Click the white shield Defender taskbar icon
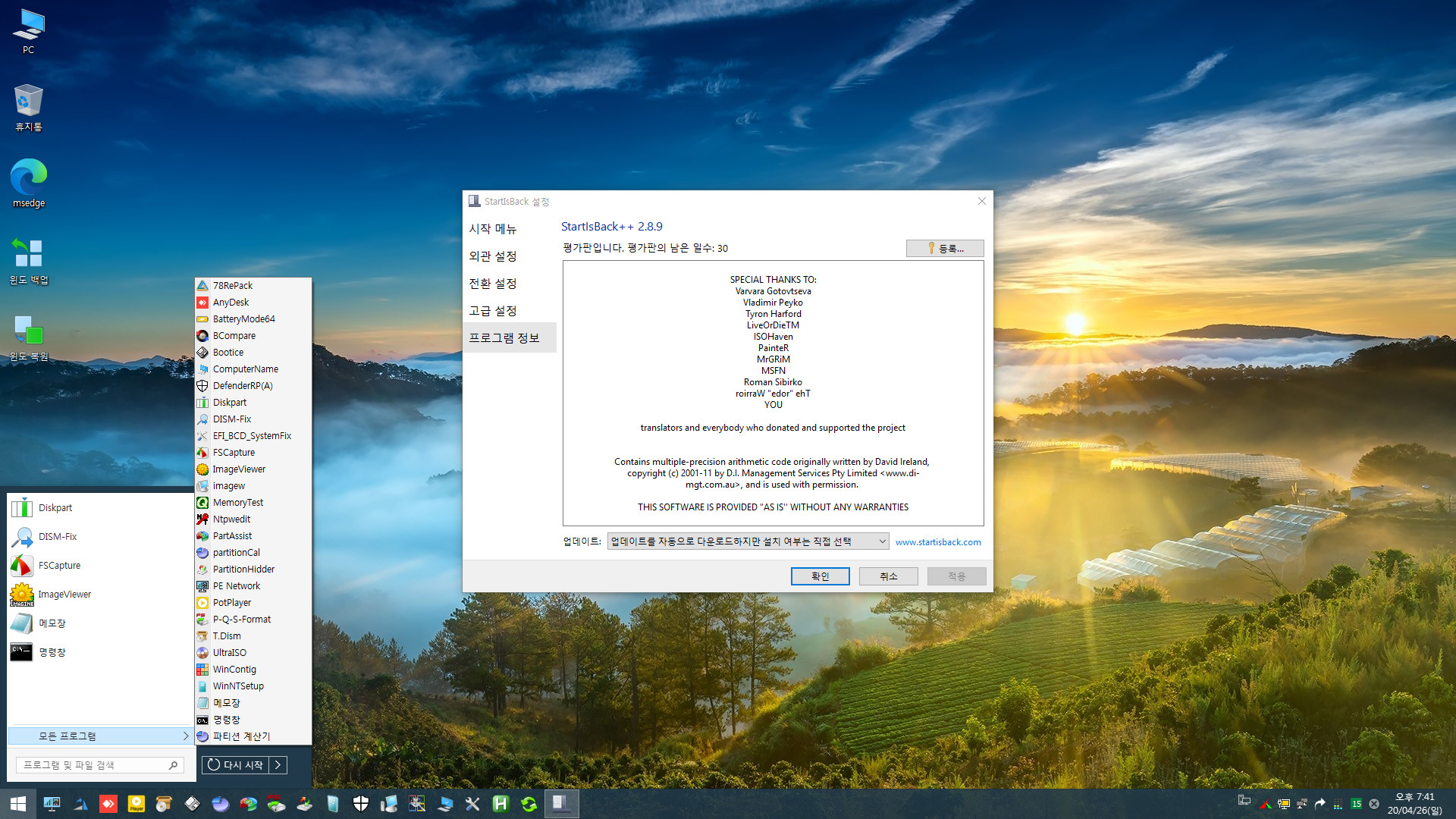 pyautogui.click(x=361, y=804)
